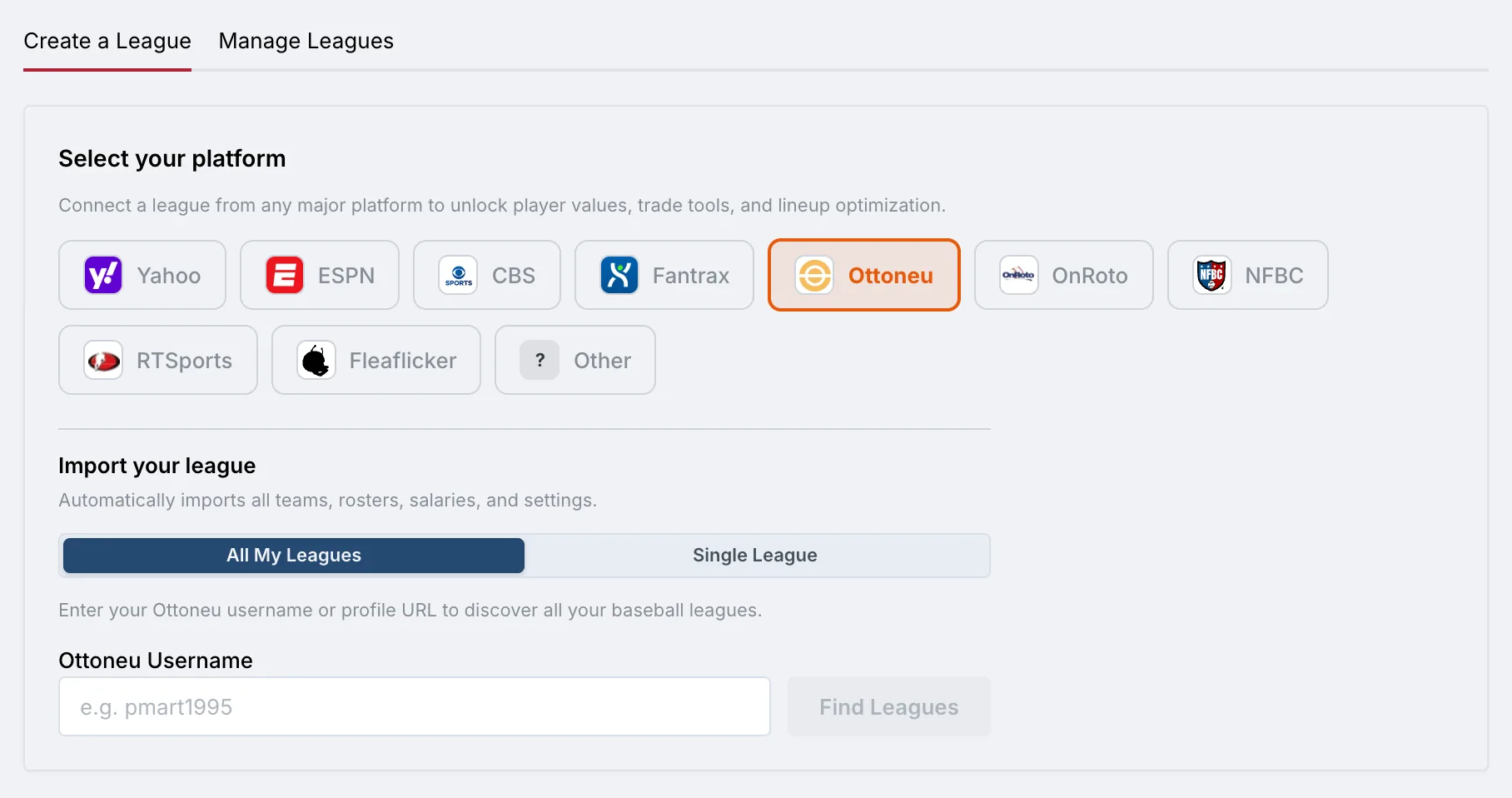Choose the ESPN platform label
1512x798 pixels.
point(346,276)
